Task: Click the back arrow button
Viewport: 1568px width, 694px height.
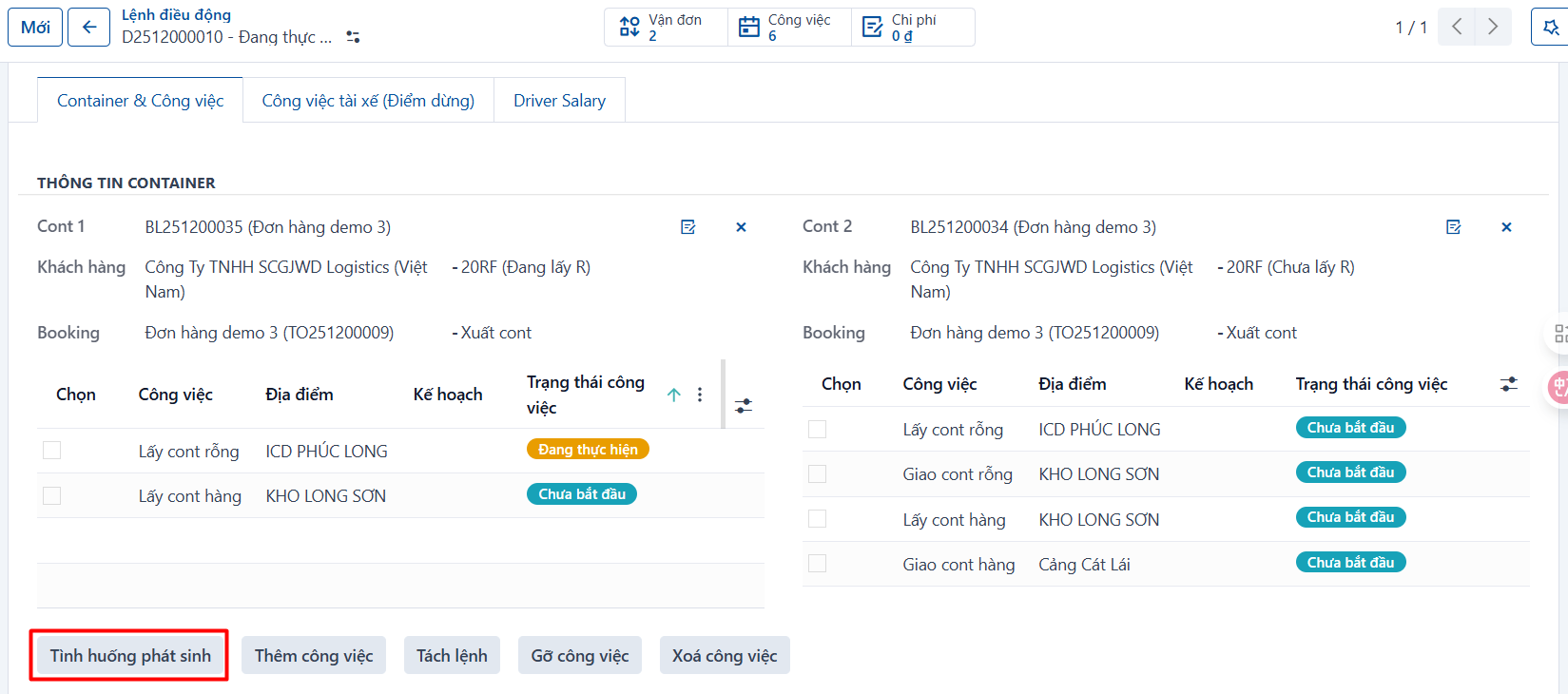Action: click(88, 27)
